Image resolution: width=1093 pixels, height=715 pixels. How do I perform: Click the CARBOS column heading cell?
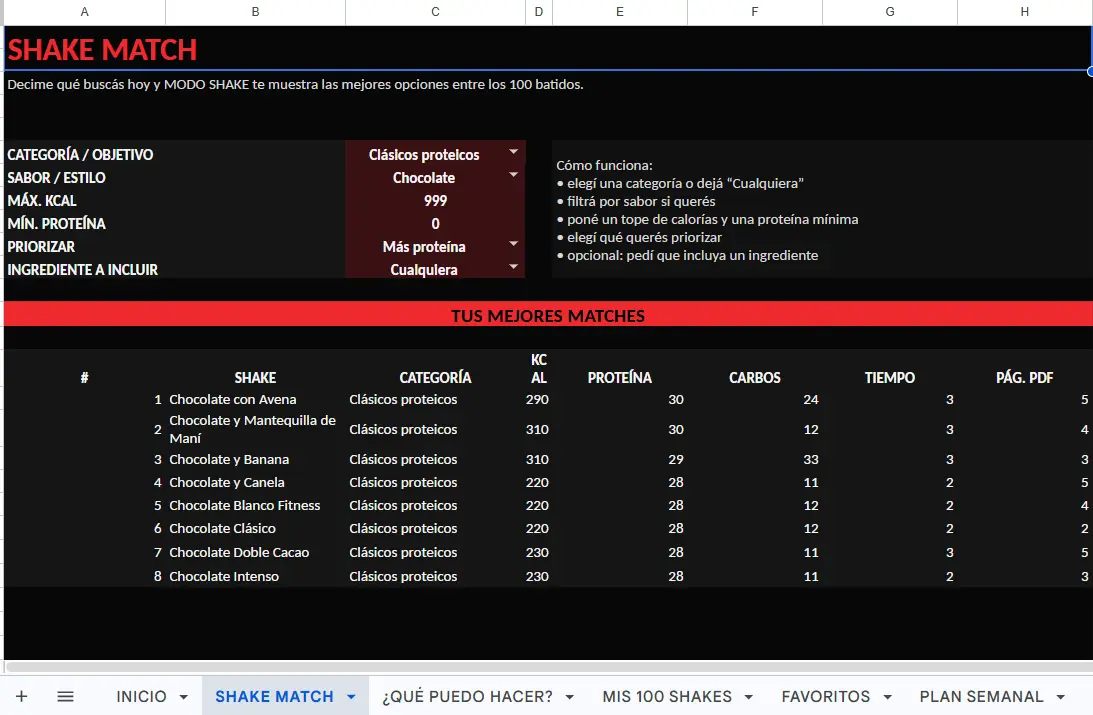[x=755, y=369]
